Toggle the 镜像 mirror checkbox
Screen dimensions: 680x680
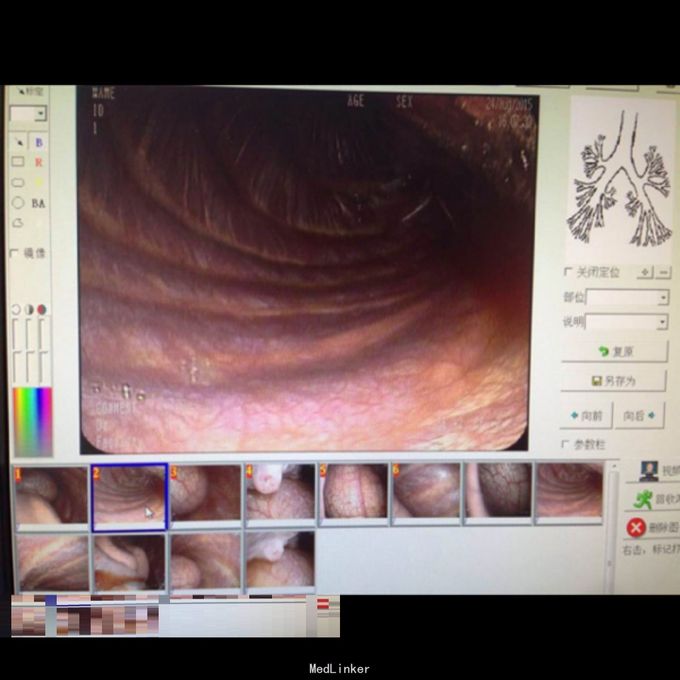[14, 254]
